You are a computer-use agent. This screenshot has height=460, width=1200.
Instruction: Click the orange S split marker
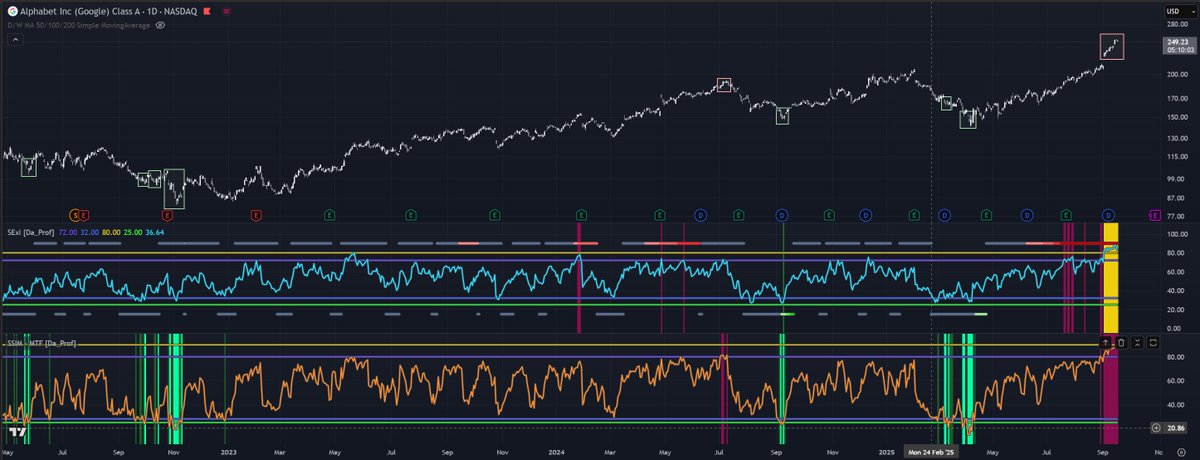pyautogui.click(x=73, y=214)
